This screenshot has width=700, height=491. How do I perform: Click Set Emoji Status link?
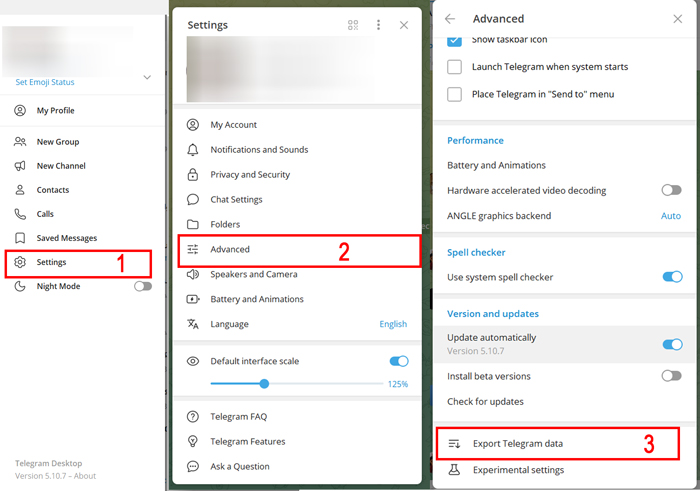(45, 82)
